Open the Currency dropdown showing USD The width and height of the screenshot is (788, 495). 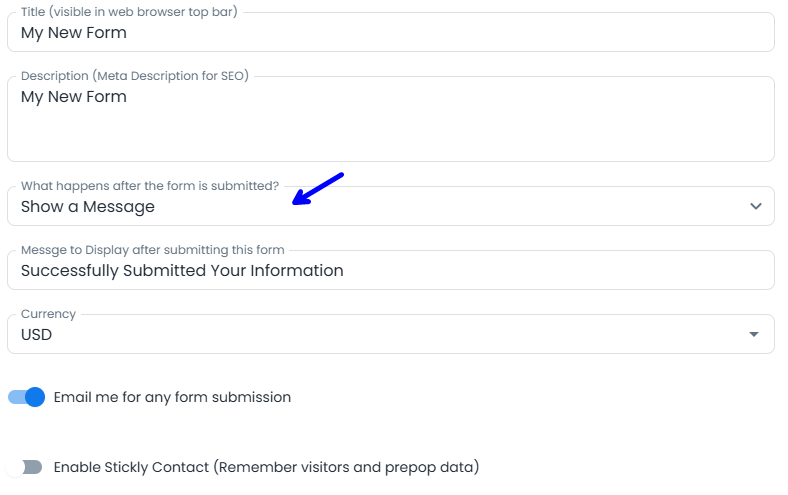pyautogui.click(x=390, y=335)
